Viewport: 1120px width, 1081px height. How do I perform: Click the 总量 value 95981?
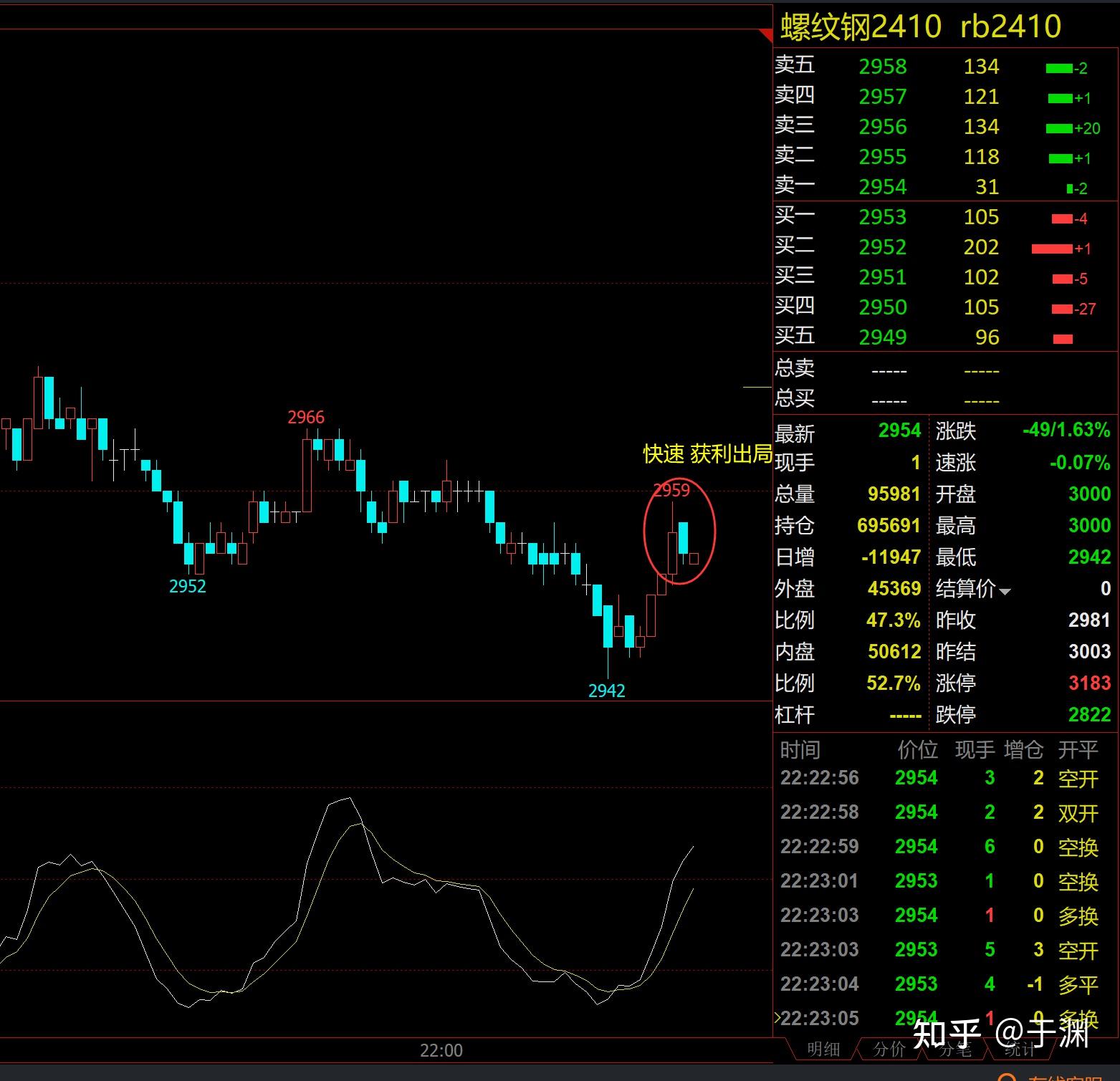tap(894, 494)
